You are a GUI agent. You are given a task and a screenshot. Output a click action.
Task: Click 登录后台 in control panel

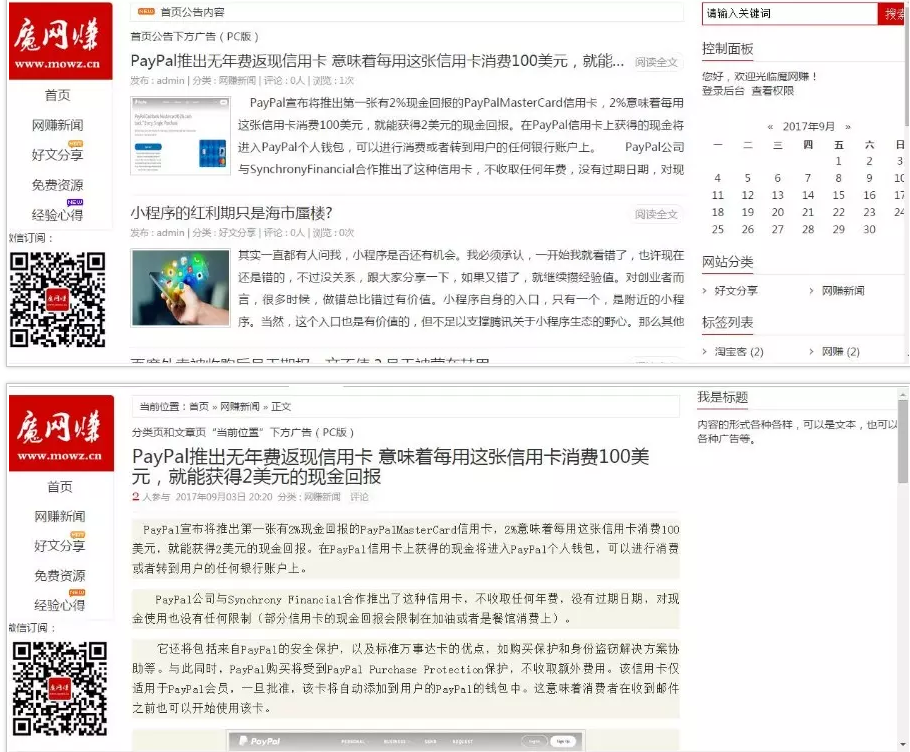723,91
